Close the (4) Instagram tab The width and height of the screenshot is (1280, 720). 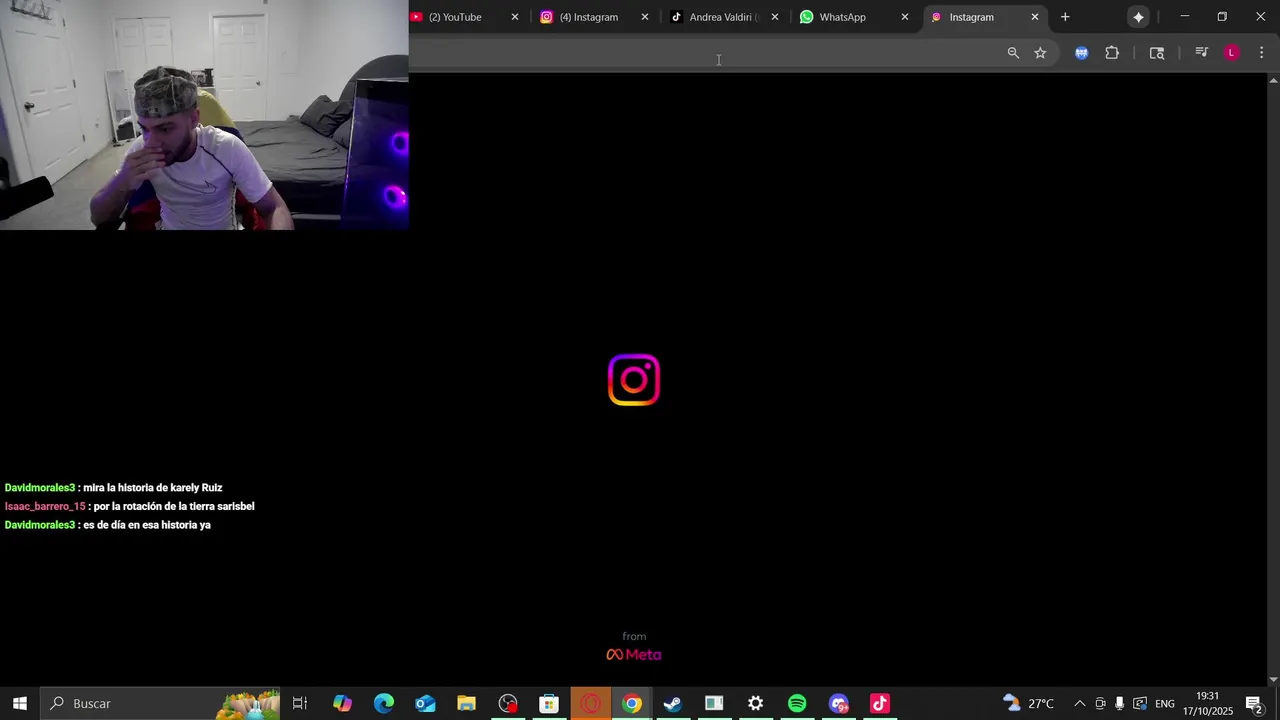(645, 17)
